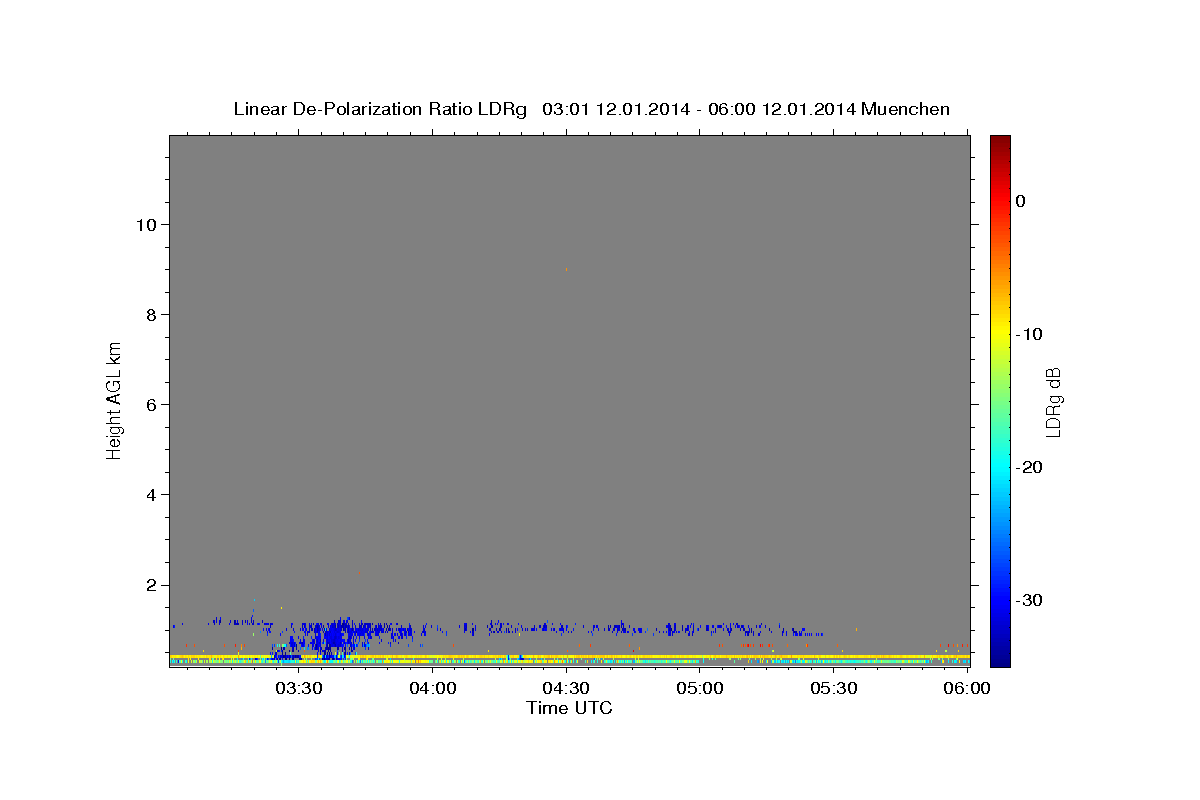Click the dark red top of colorbar
Screen dimensions: 1200x800
tap(1000, 142)
